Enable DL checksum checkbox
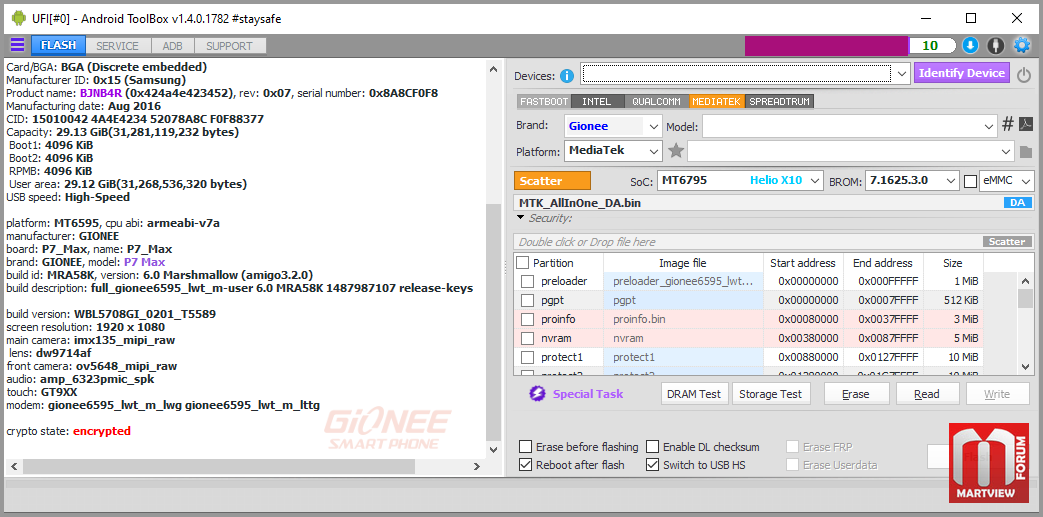The width and height of the screenshot is (1043, 517). click(652, 447)
